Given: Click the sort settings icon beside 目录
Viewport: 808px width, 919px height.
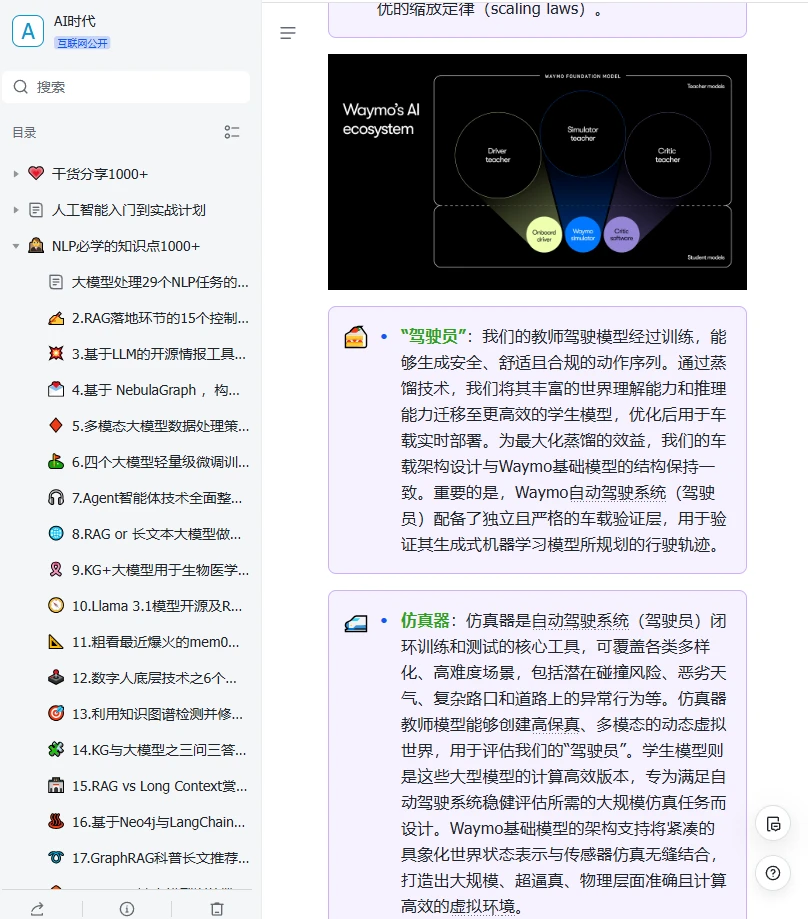Looking at the screenshot, I should pos(233,132).
